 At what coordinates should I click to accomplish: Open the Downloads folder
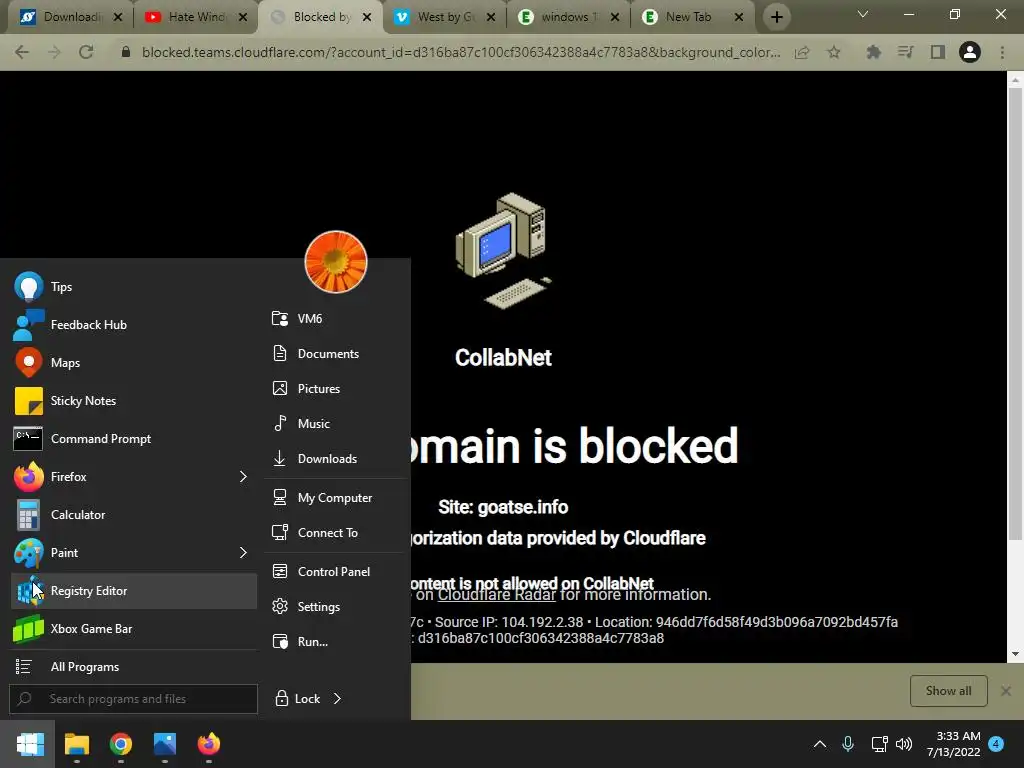pyautogui.click(x=336, y=458)
